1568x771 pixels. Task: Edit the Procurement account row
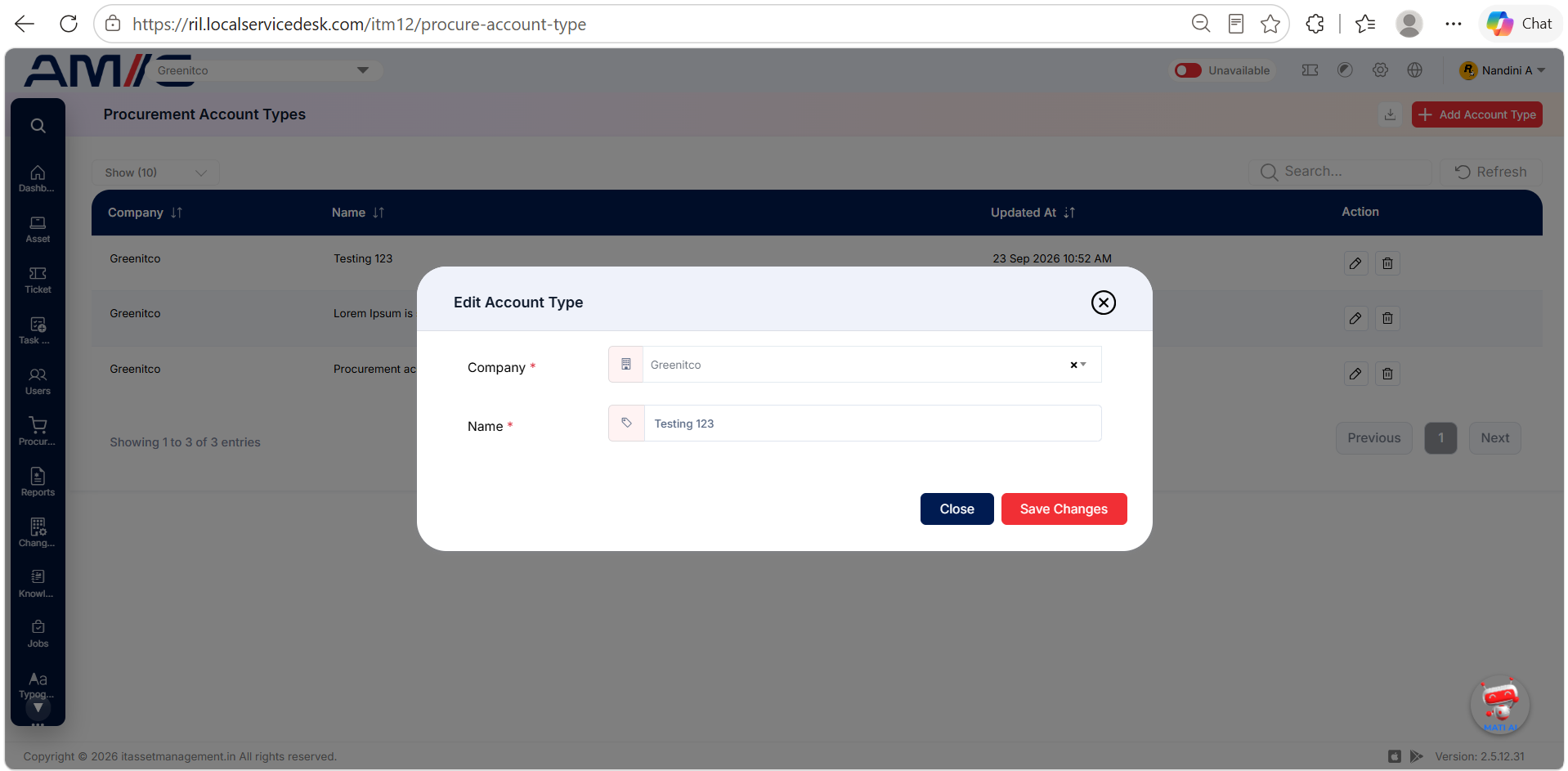(1355, 374)
